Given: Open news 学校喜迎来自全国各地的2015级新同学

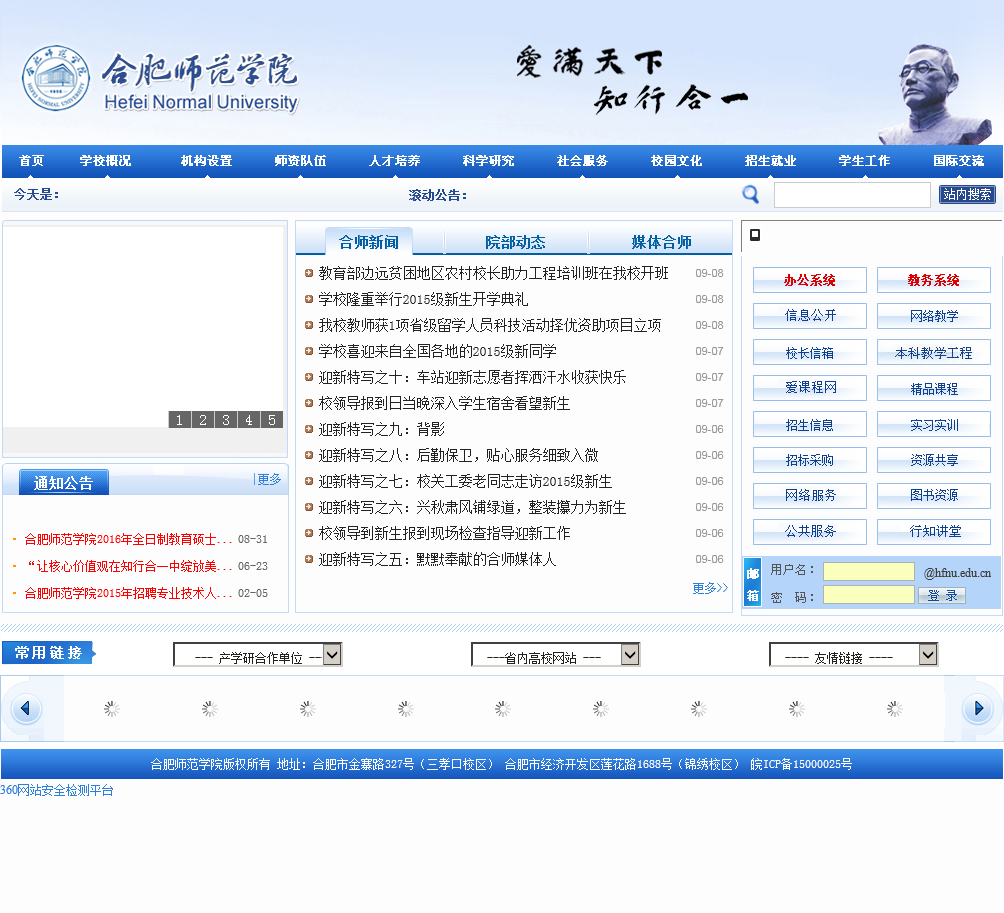Looking at the screenshot, I should tap(437, 351).
